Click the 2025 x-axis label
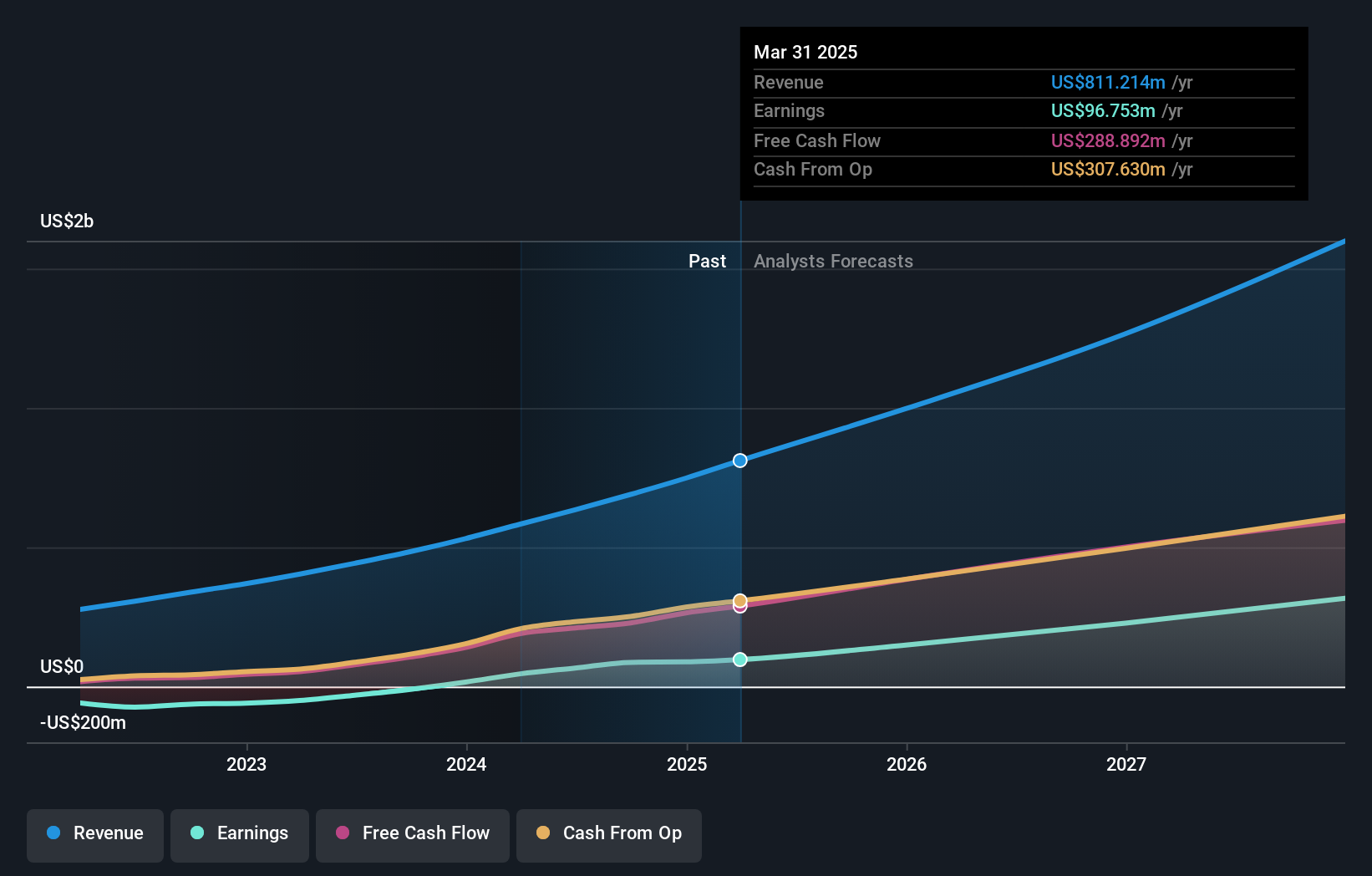 point(687,764)
